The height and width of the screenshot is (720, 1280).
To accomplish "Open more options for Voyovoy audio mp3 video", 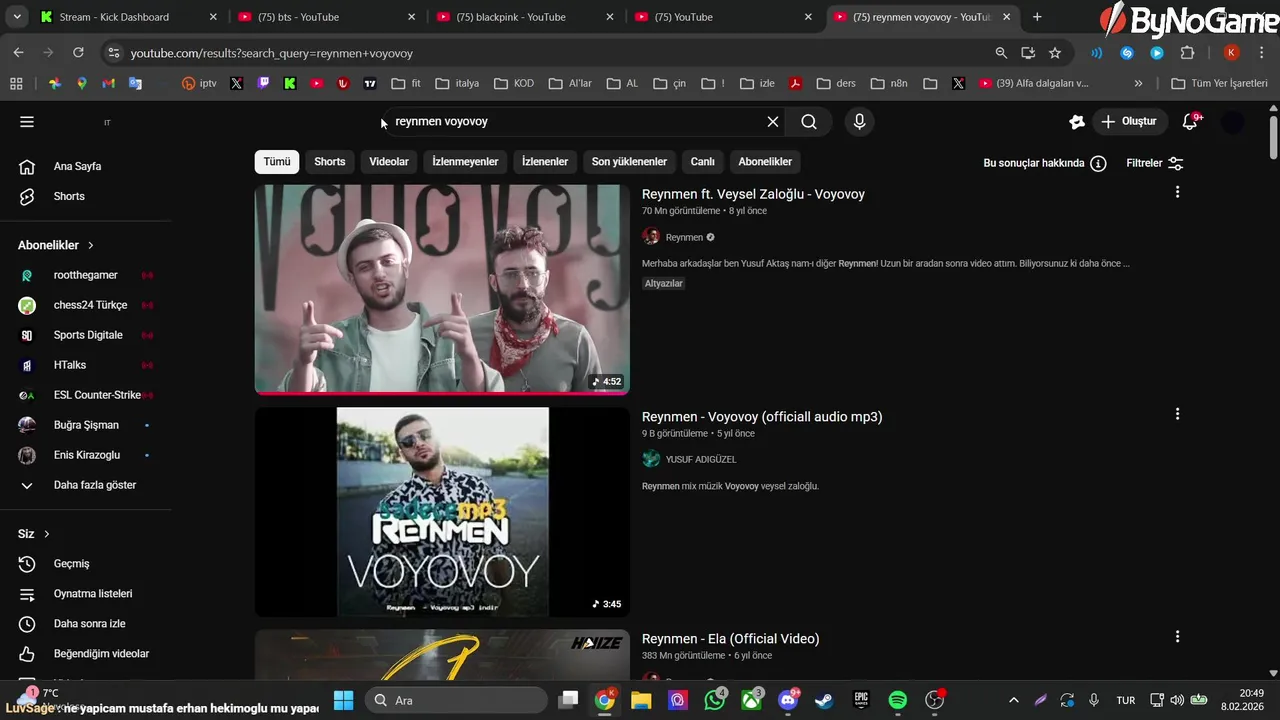I will tap(1177, 414).
